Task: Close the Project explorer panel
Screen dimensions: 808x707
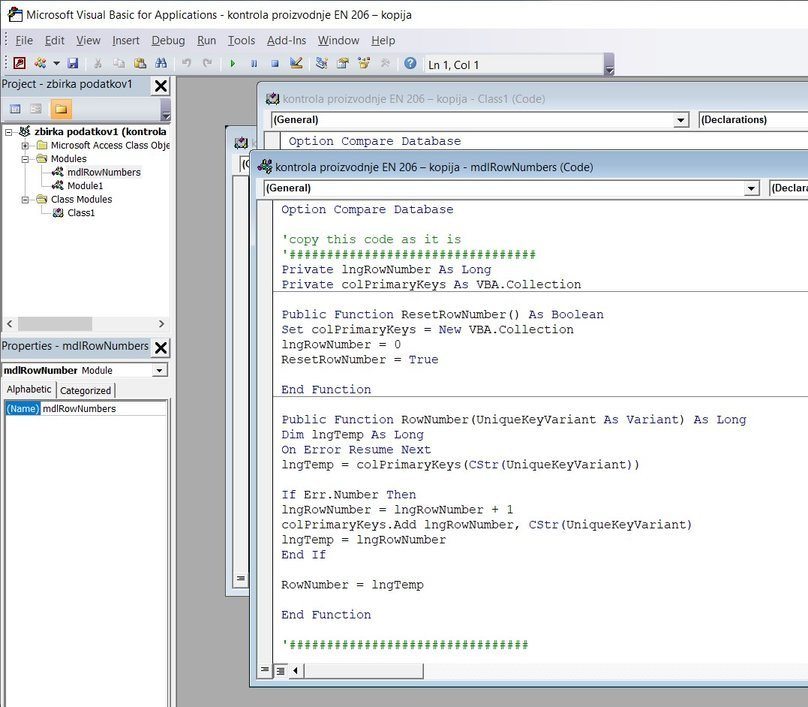Action: coord(160,86)
